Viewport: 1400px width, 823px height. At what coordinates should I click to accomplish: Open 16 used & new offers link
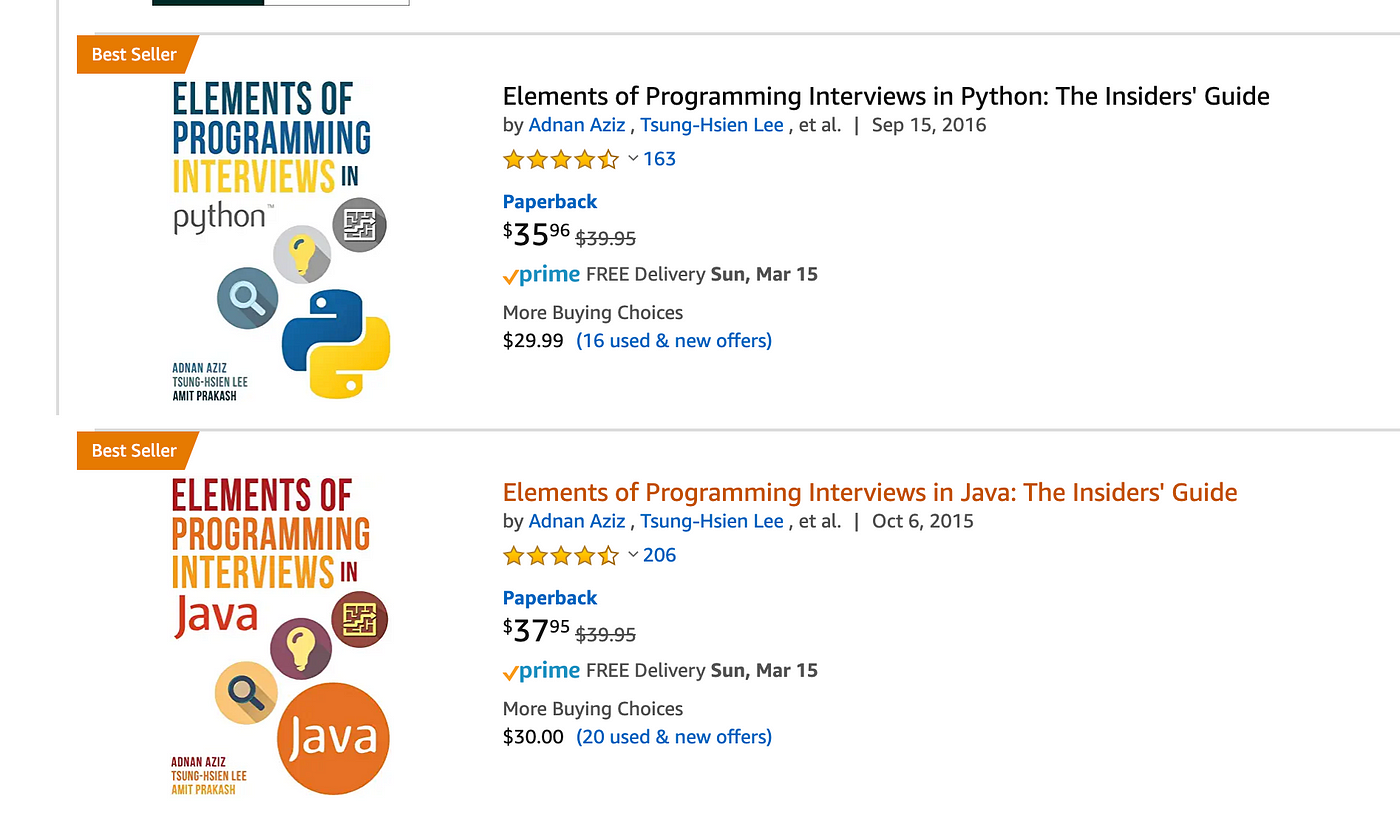click(x=674, y=341)
